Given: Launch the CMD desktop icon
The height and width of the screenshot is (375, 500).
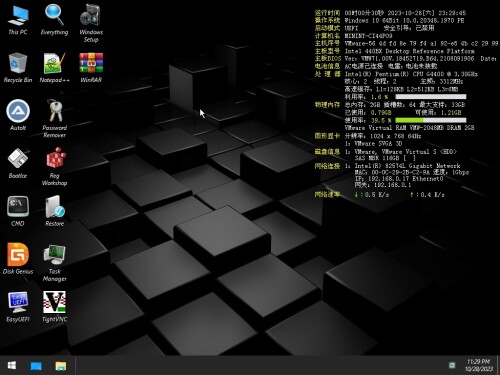Looking at the screenshot, I should pyautogui.click(x=18, y=211).
